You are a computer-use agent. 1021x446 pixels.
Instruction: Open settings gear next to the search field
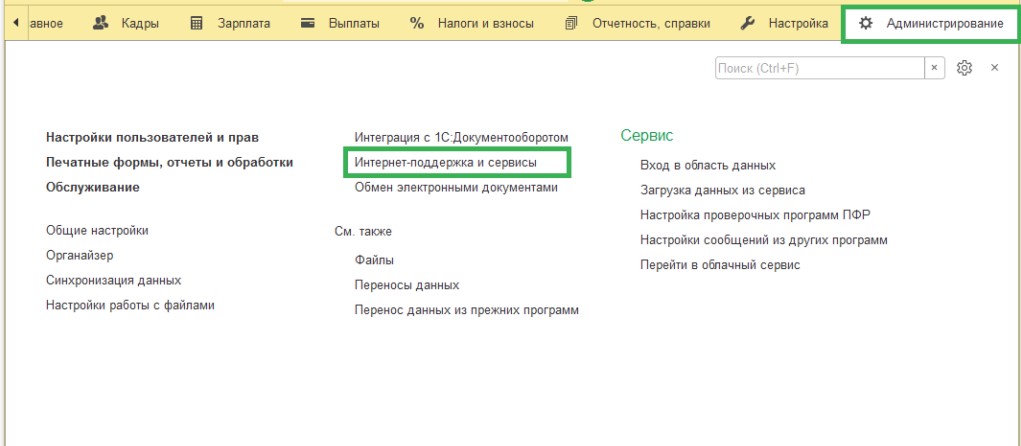tap(964, 68)
